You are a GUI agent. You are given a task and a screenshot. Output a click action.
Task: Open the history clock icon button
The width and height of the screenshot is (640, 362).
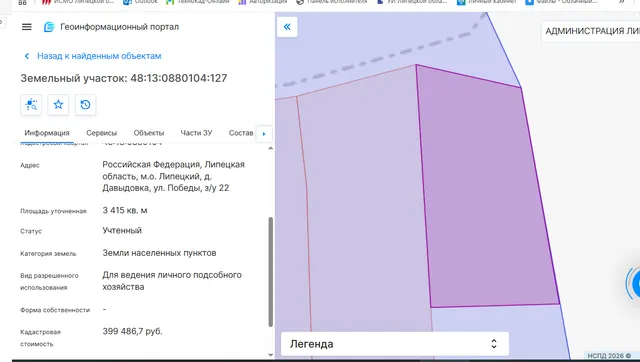click(85, 105)
